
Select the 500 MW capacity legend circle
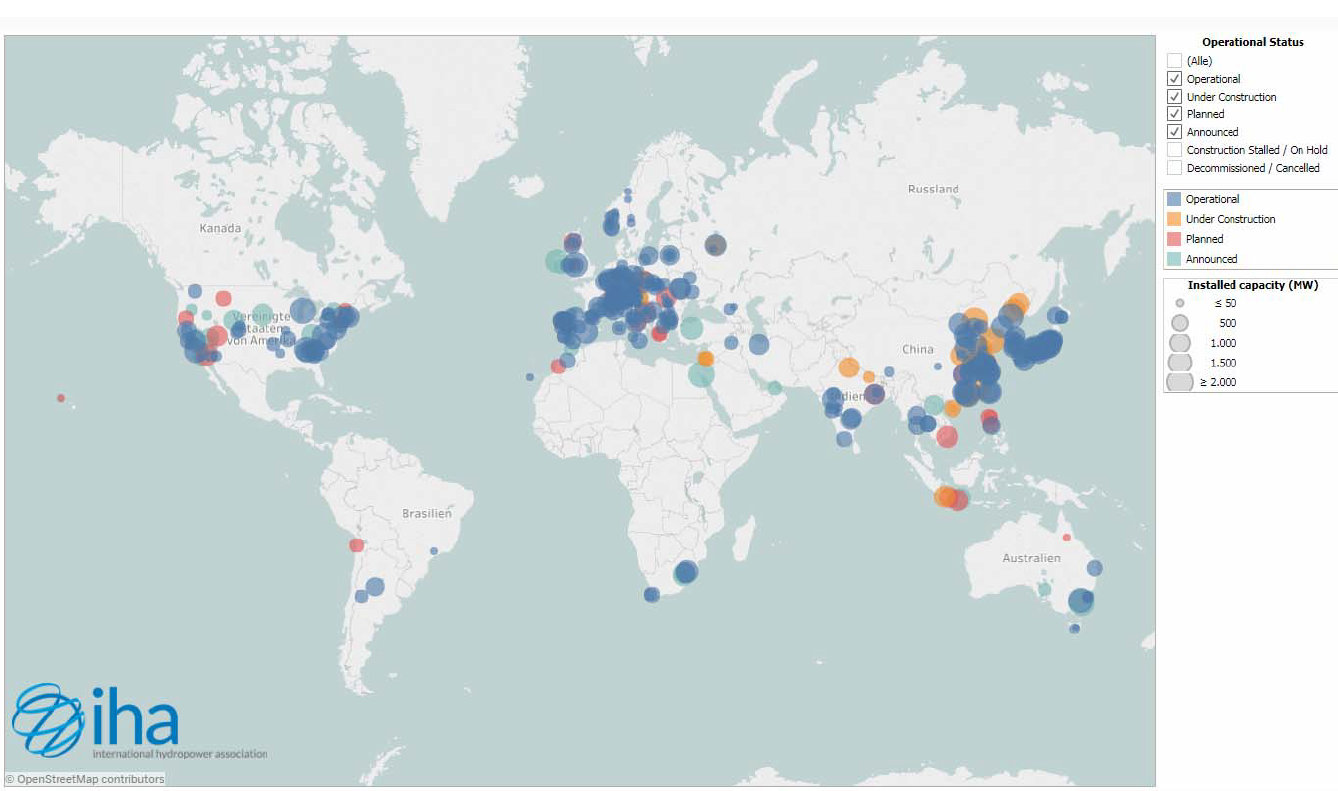(1180, 323)
